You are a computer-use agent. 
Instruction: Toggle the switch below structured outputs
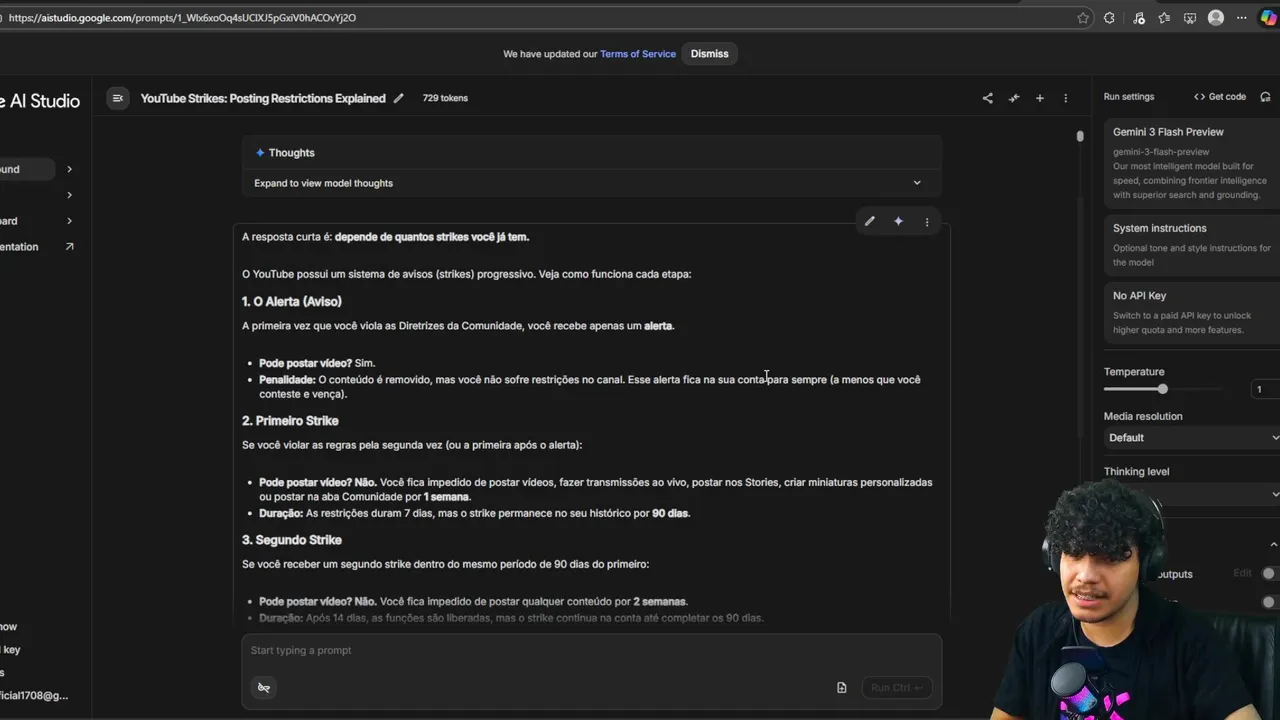(1270, 602)
